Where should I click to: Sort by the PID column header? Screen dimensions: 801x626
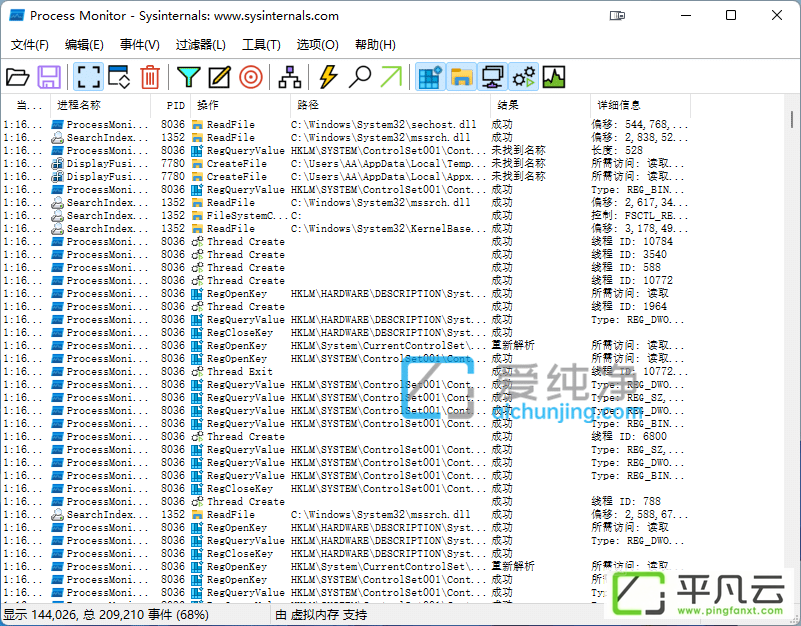click(x=171, y=105)
